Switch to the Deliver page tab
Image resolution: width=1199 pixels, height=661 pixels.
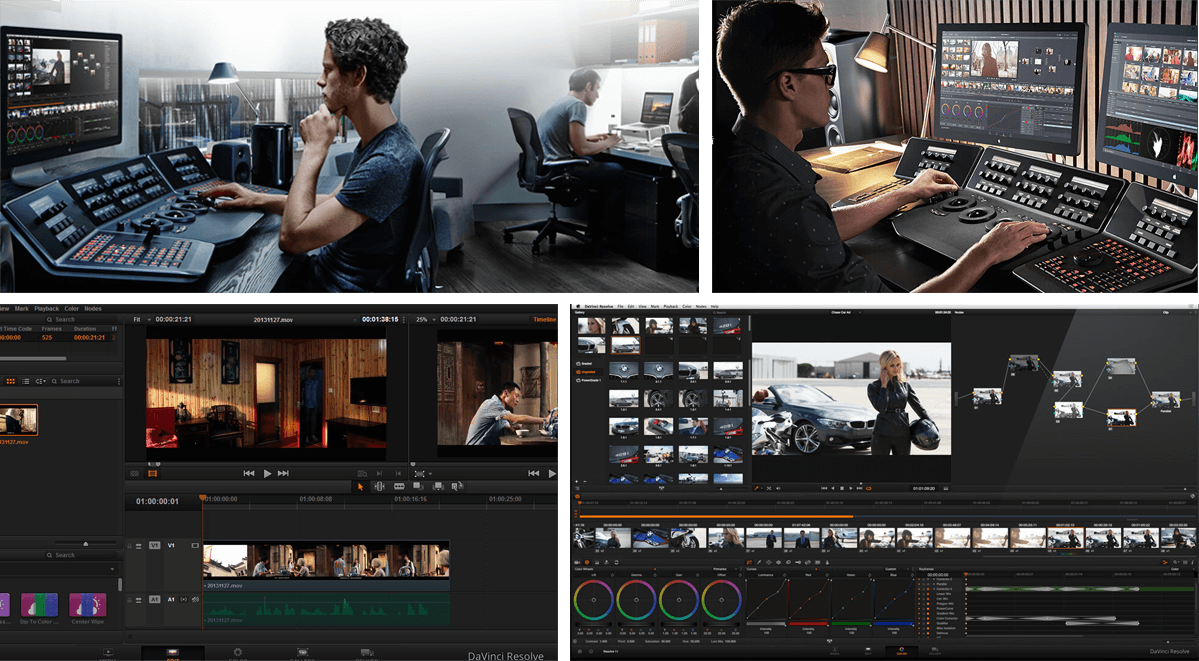tap(365, 654)
